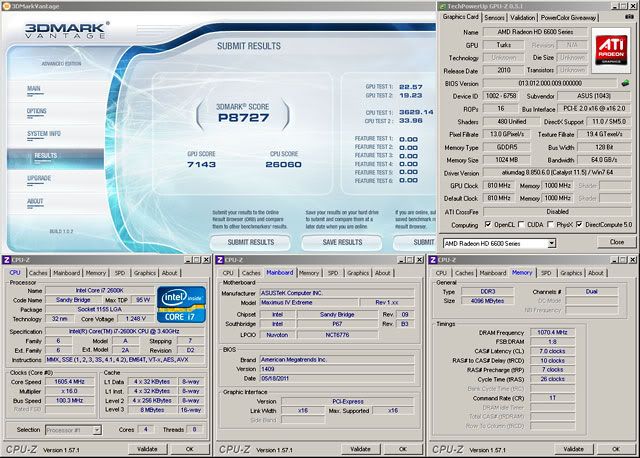
Task: Click the 3DMark score P8727
Action: point(243,118)
